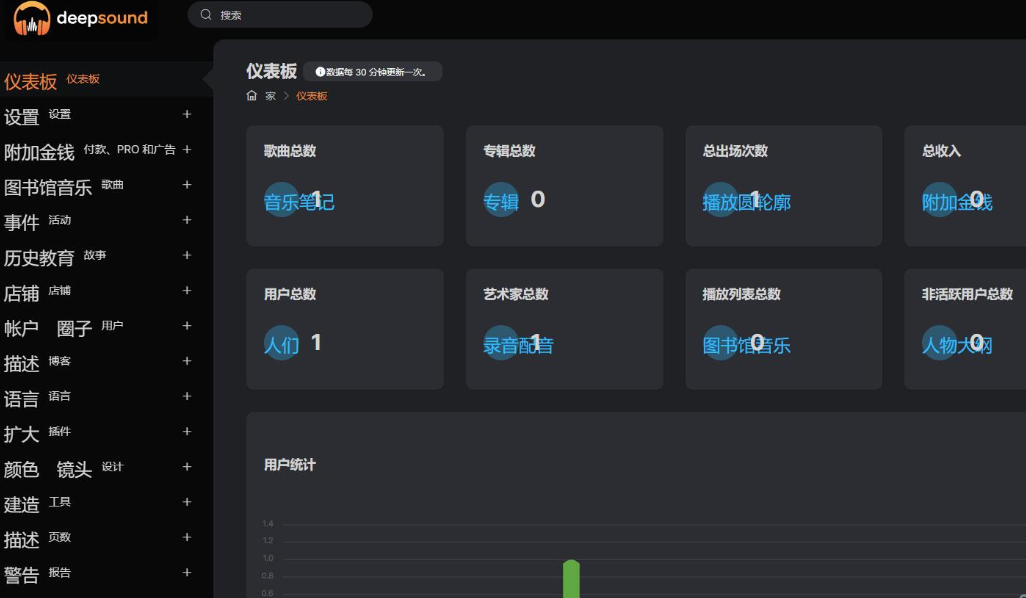
Task: Open the 历史教育 stories sidebar menu
Action: (x=105, y=256)
